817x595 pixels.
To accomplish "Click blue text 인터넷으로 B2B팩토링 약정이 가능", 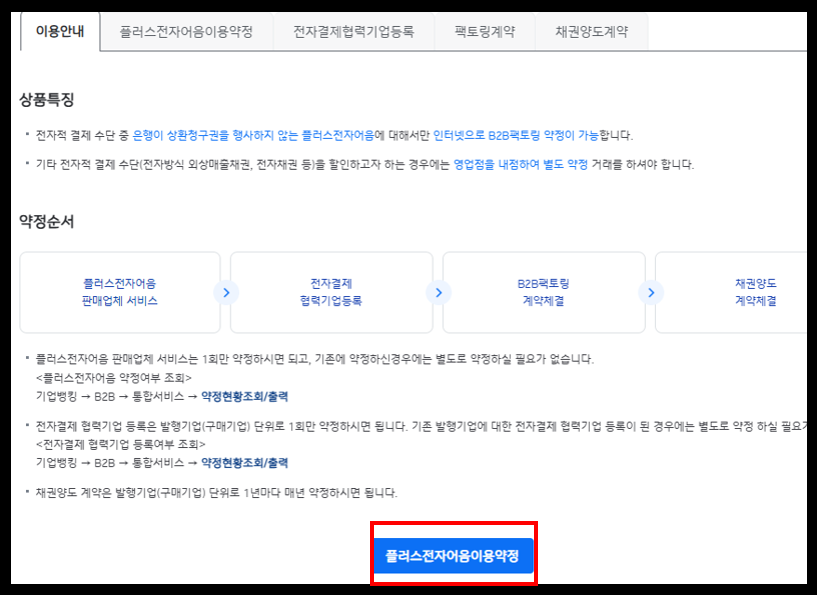I will (516, 135).
